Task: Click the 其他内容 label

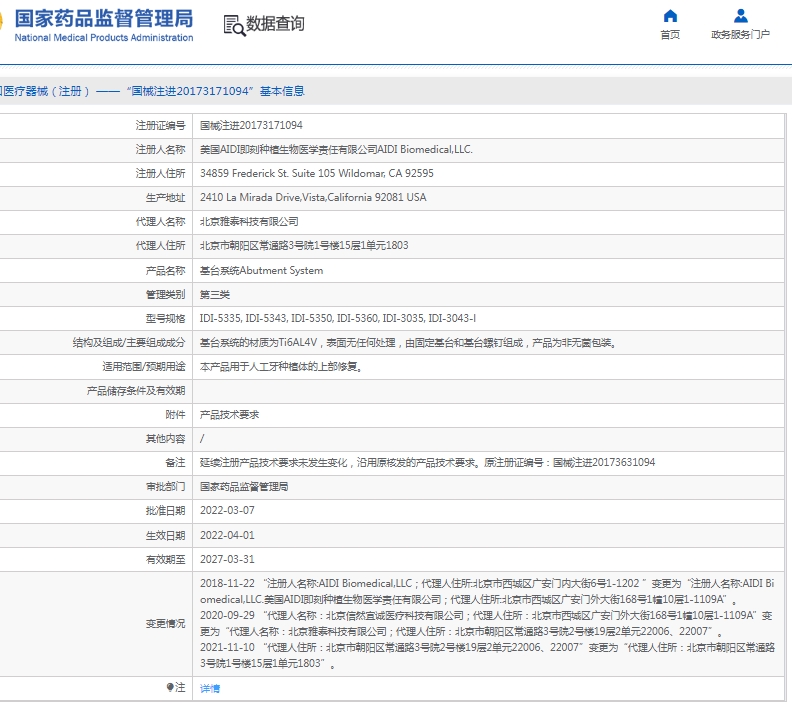Action: (x=165, y=439)
